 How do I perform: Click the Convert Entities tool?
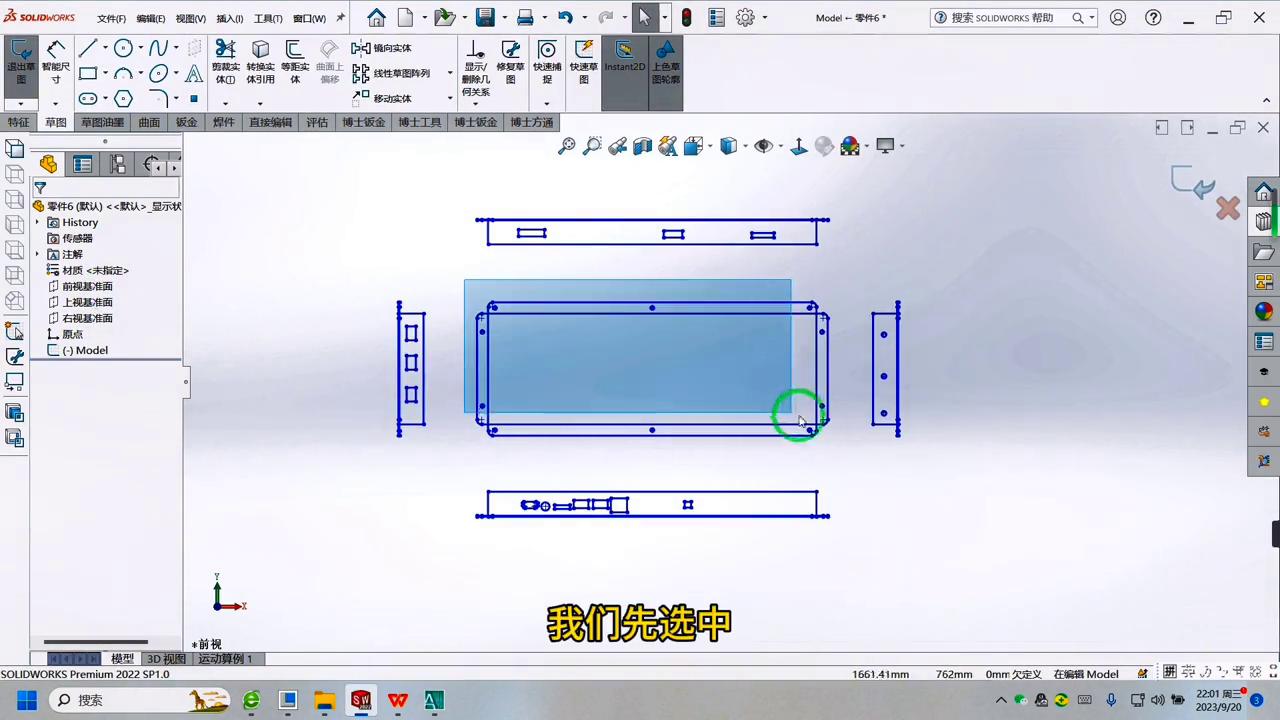pyautogui.click(x=260, y=60)
